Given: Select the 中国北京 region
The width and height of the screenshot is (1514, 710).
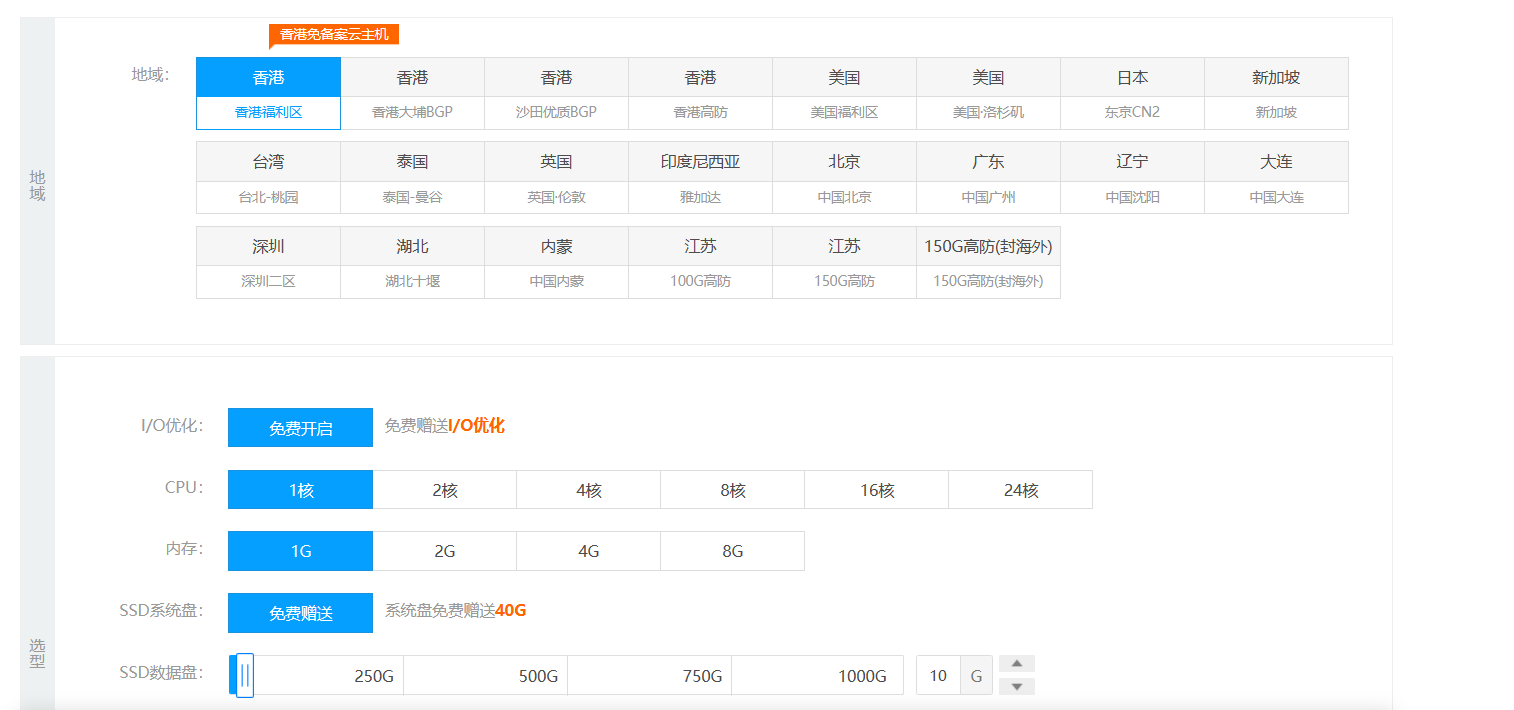Looking at the screenshot, I should click(x=844, y=178).
